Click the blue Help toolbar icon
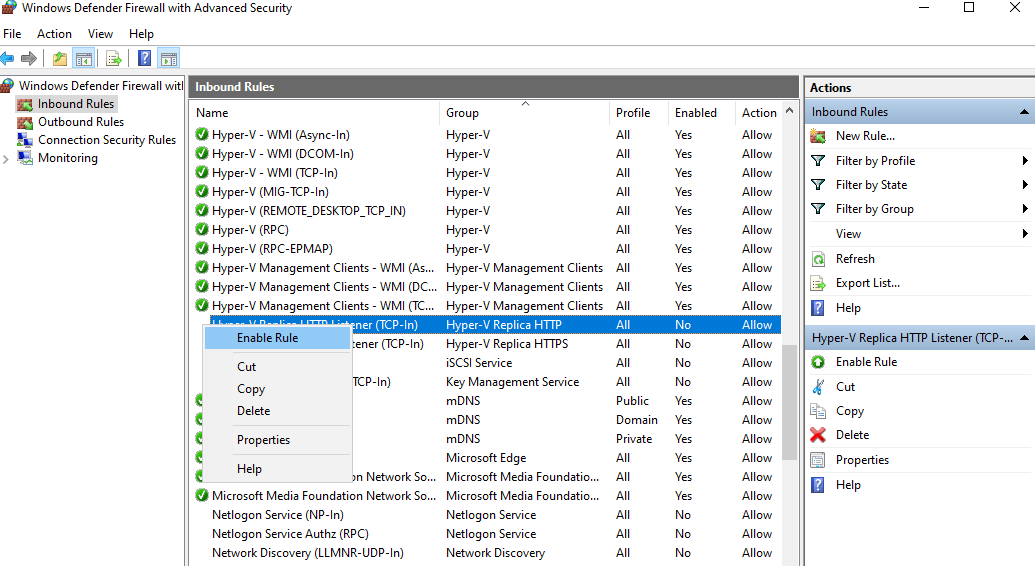Viewport: 1035px width, 566px height. click(144, 59)
